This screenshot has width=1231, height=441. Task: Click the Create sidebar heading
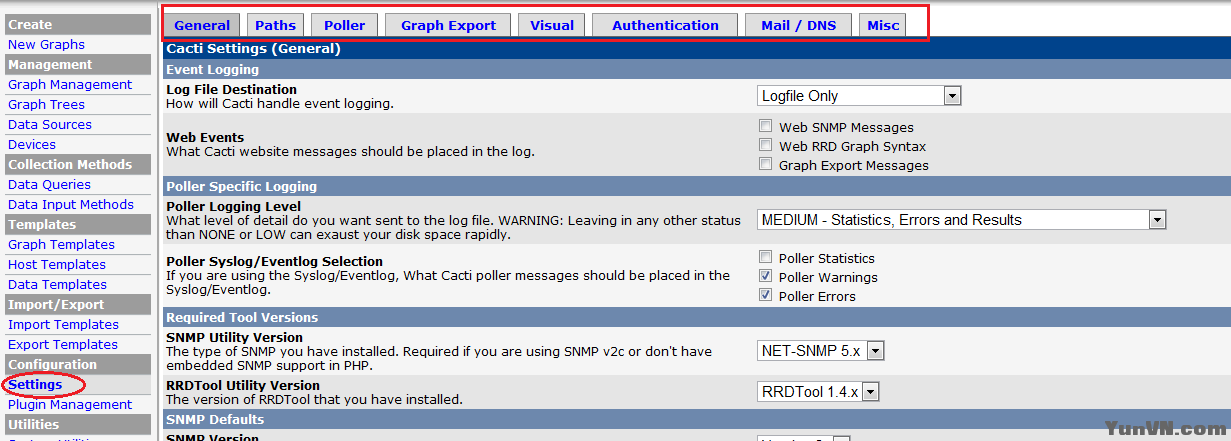coord(77,24)
